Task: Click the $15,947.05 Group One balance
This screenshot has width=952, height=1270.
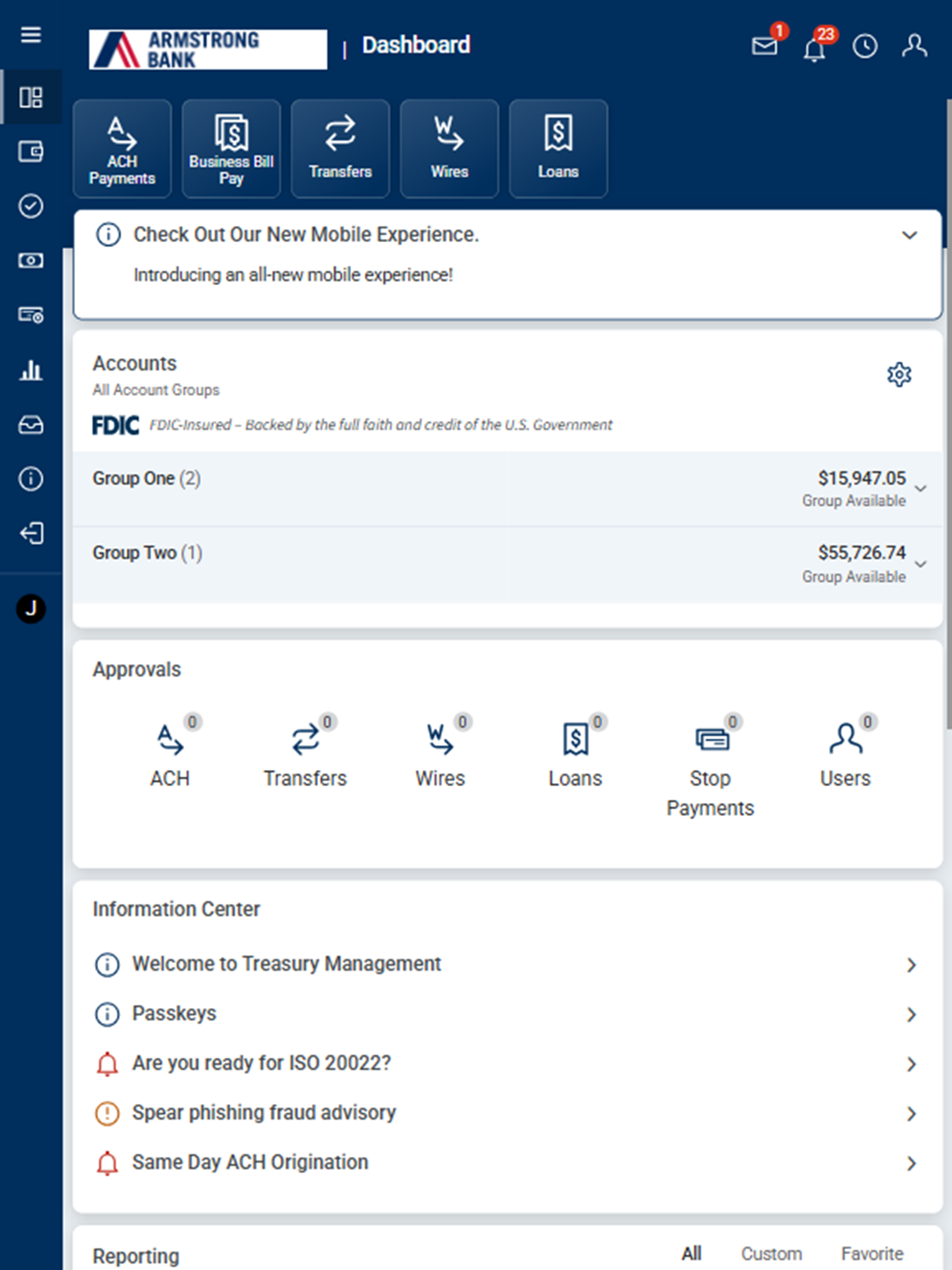Action: point(862,478)
